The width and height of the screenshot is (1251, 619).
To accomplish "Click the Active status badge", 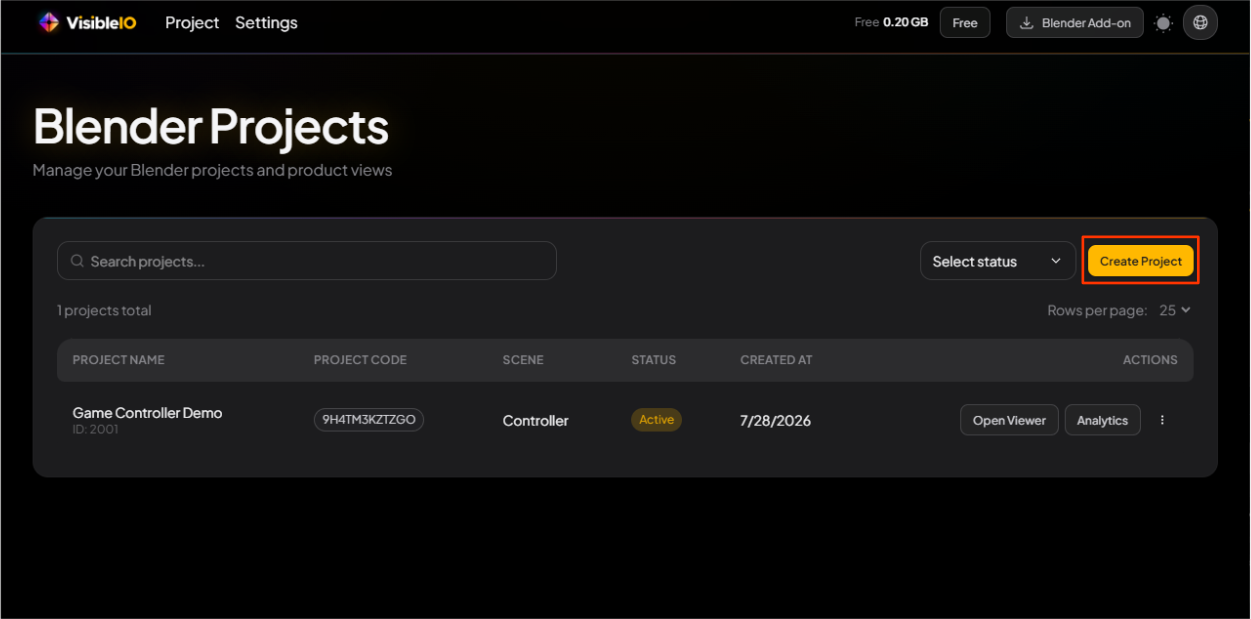I will point(656,420).
